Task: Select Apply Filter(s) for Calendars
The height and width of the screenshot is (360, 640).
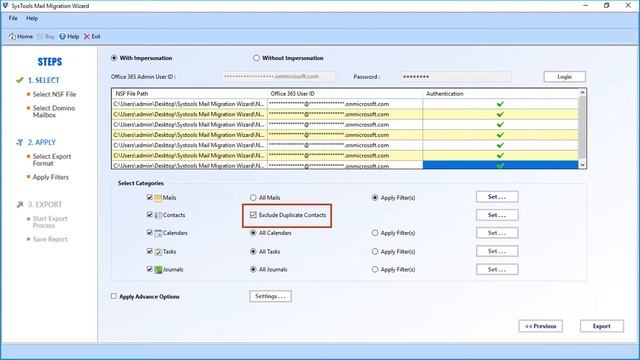Action: point(375,233)
